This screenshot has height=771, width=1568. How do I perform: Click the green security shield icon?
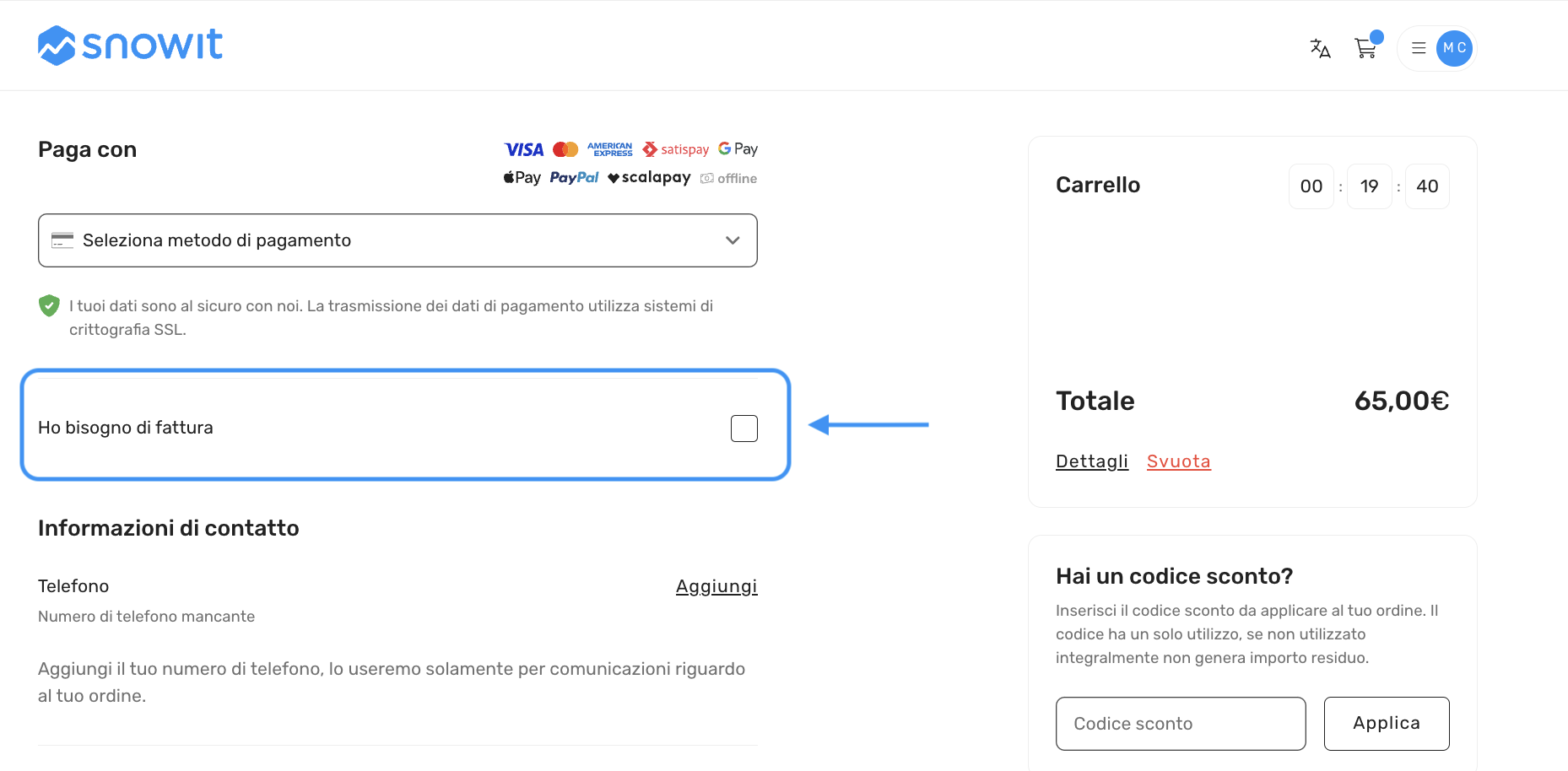pyautogui.click(x=49, y=305)
